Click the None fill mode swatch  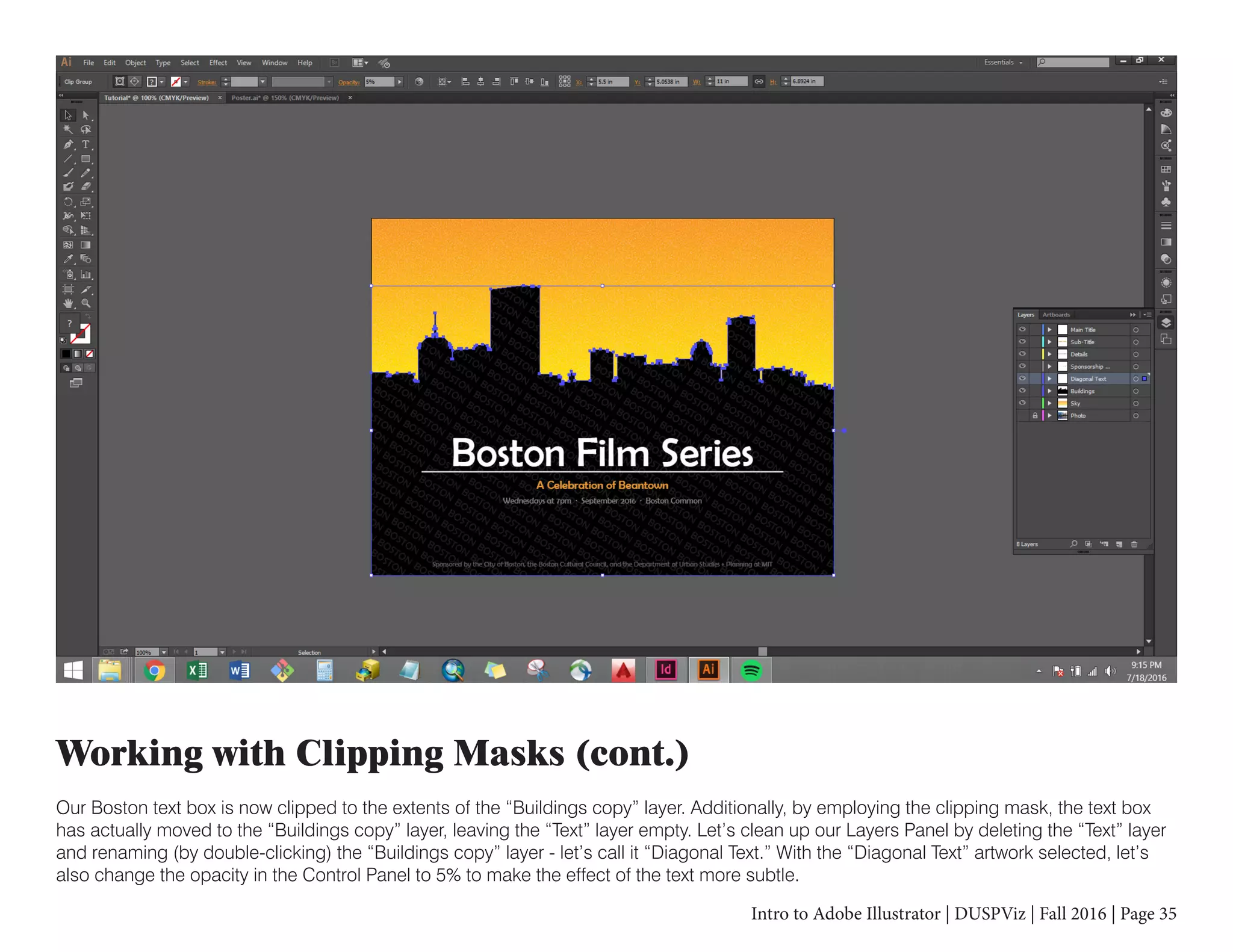pyautogui.click(x=89, y=354)
